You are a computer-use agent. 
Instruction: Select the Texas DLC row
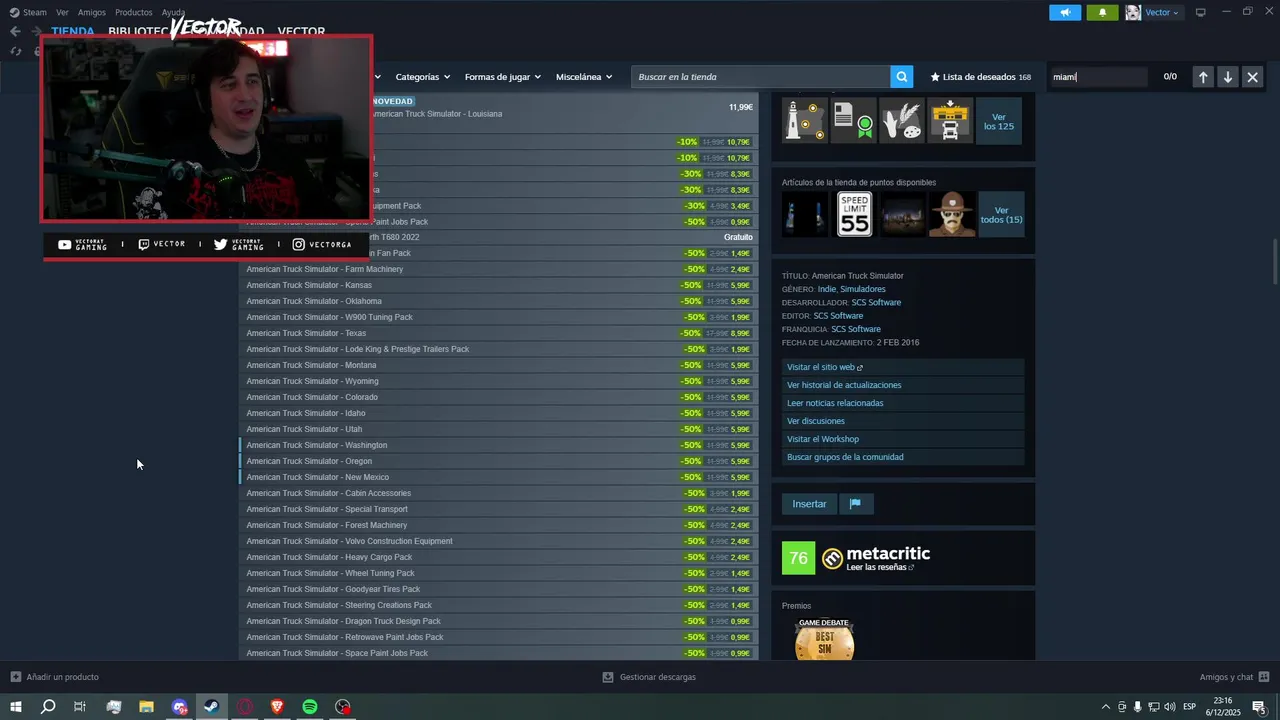click(x=498, y=333)
